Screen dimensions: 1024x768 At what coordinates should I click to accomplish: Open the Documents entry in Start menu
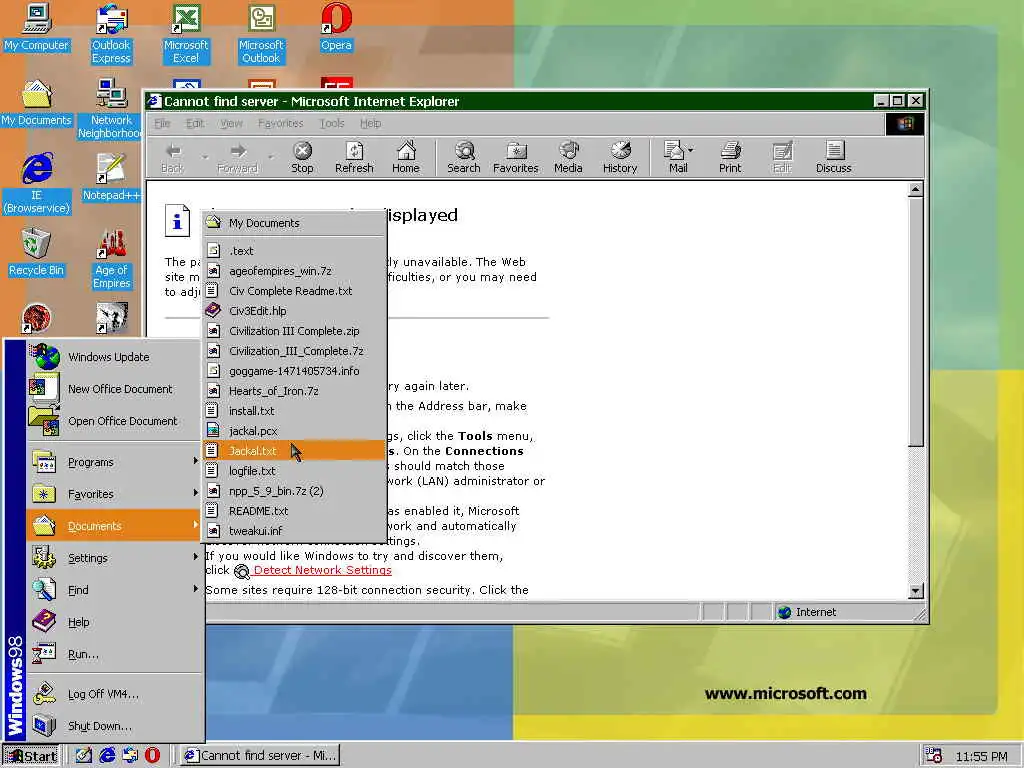(114, 526)
